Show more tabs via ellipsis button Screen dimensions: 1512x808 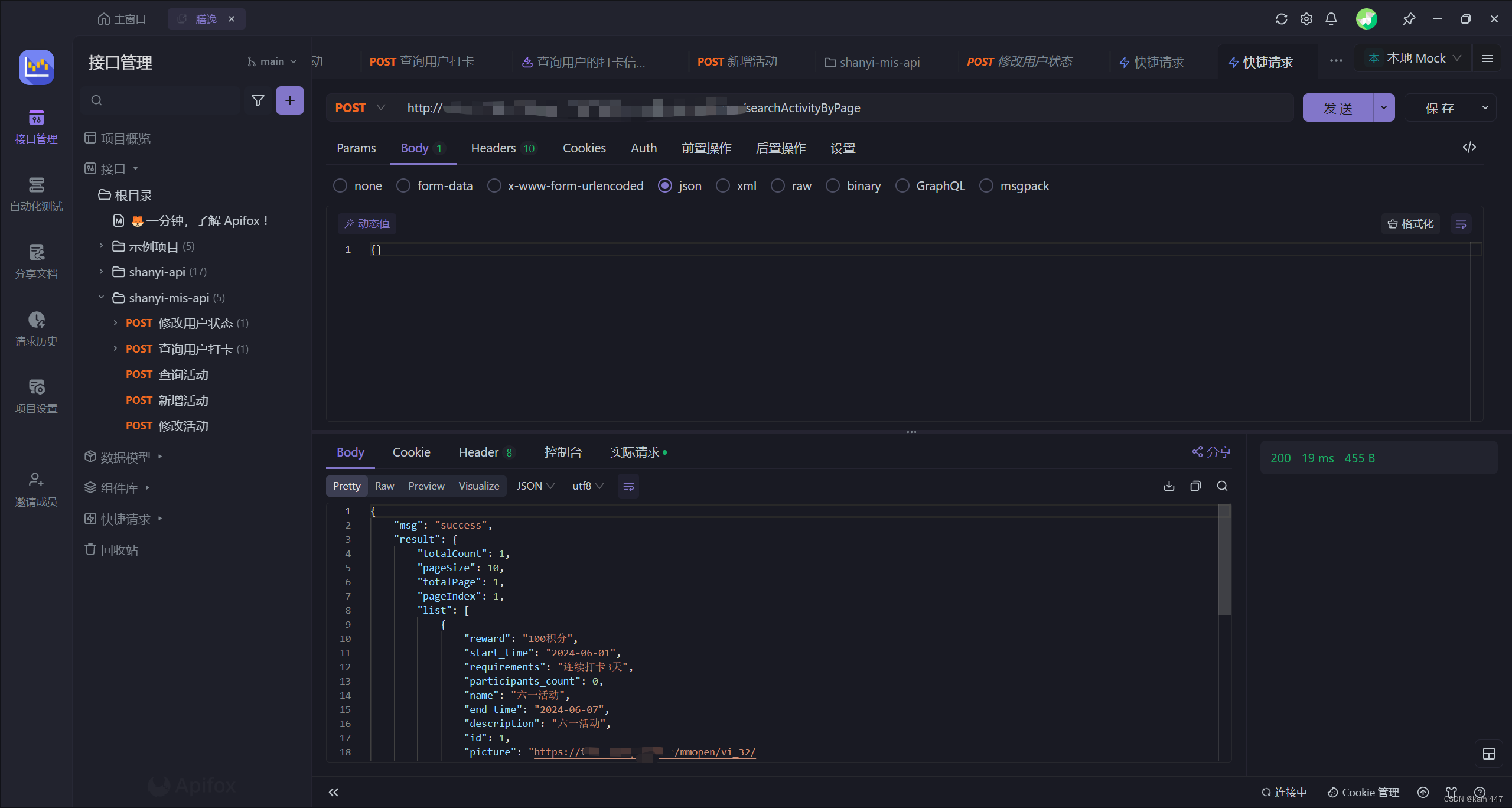(1336, 60)
